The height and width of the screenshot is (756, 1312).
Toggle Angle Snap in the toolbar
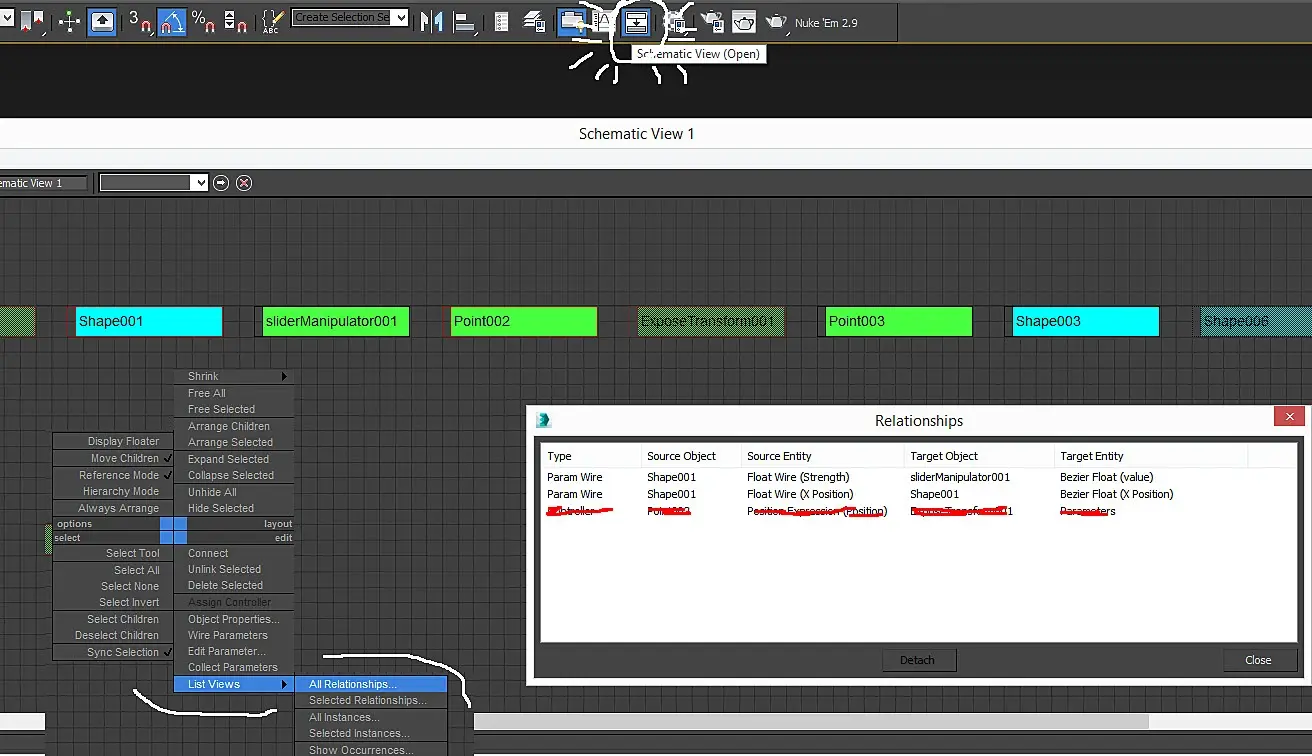172,21
